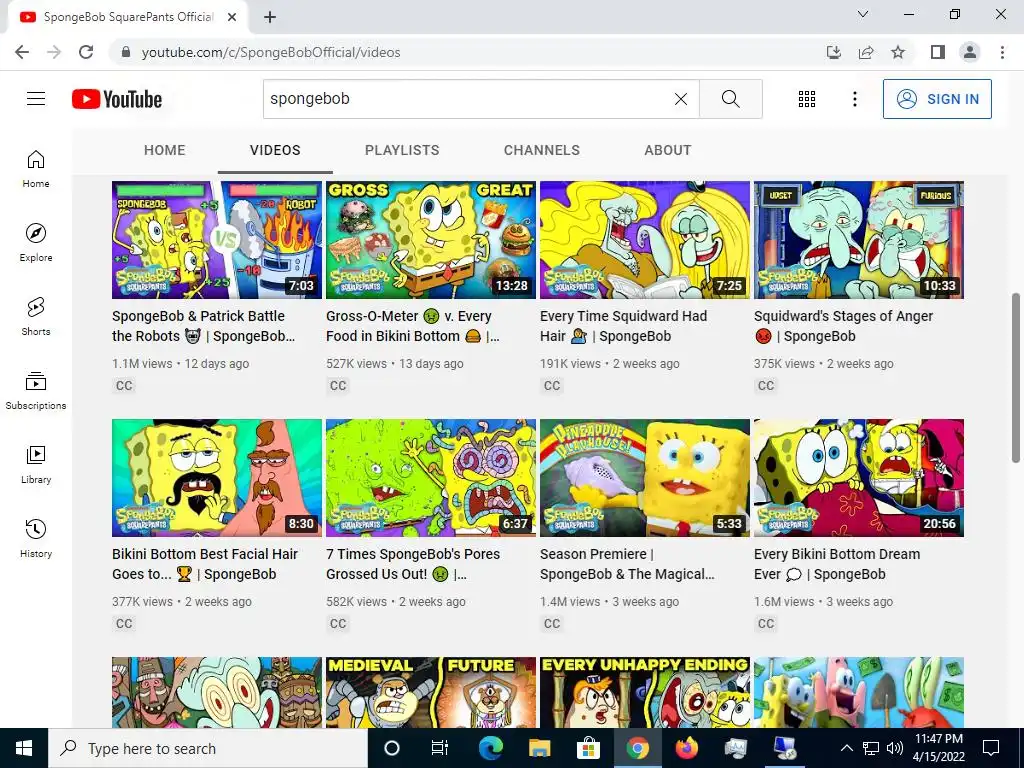
Task: Open 'SpongeBob & Patrick Battle the Robots' title
Action: point(204,326)
